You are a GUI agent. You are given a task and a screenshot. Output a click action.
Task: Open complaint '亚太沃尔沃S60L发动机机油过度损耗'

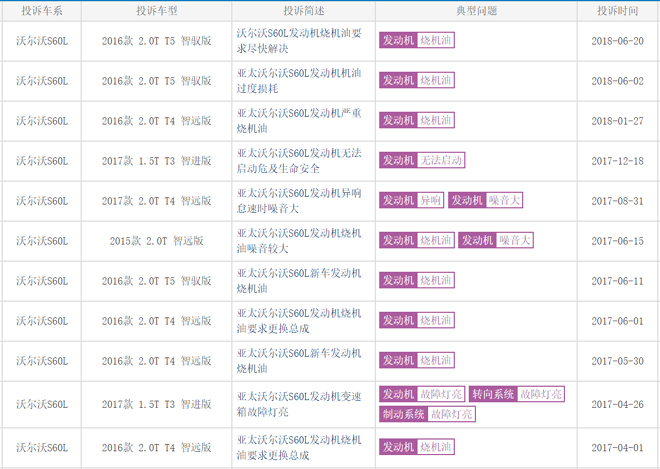coord(299,81)
